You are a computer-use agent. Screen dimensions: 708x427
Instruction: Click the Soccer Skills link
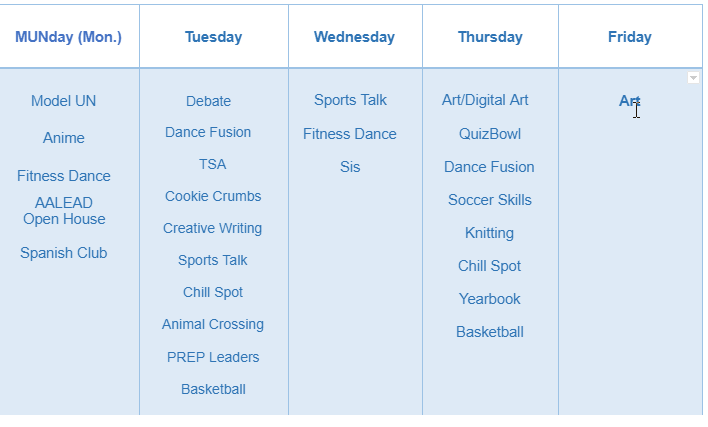(x=490, y=200)
